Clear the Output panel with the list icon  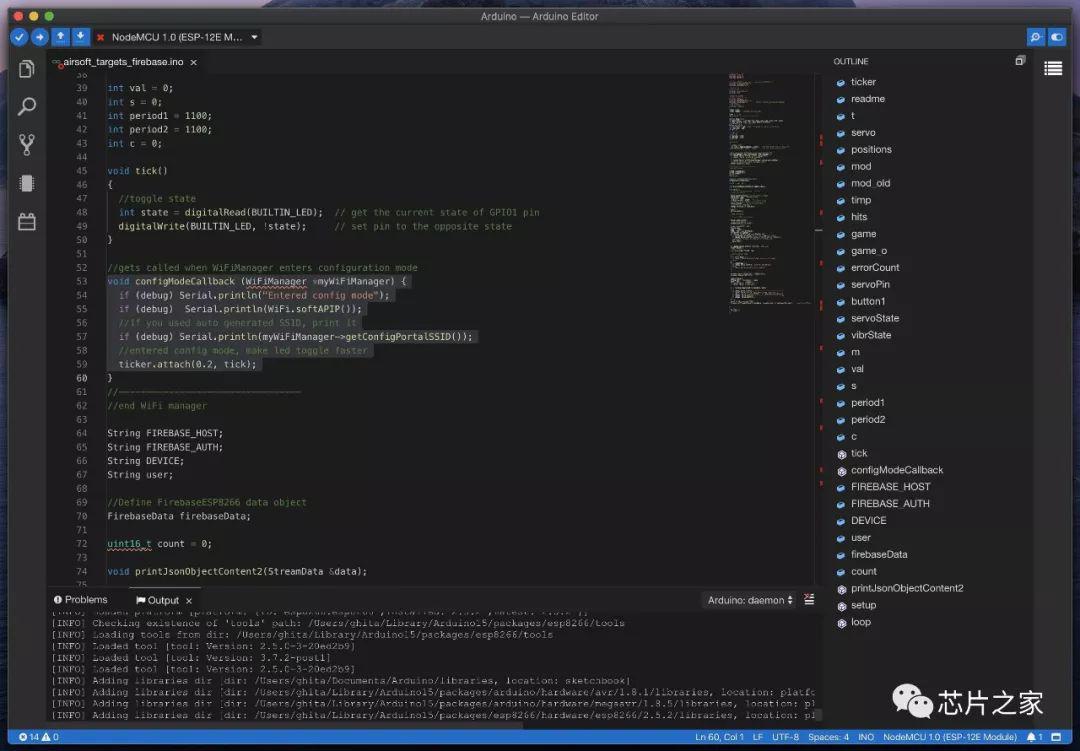tap(809, 599)
